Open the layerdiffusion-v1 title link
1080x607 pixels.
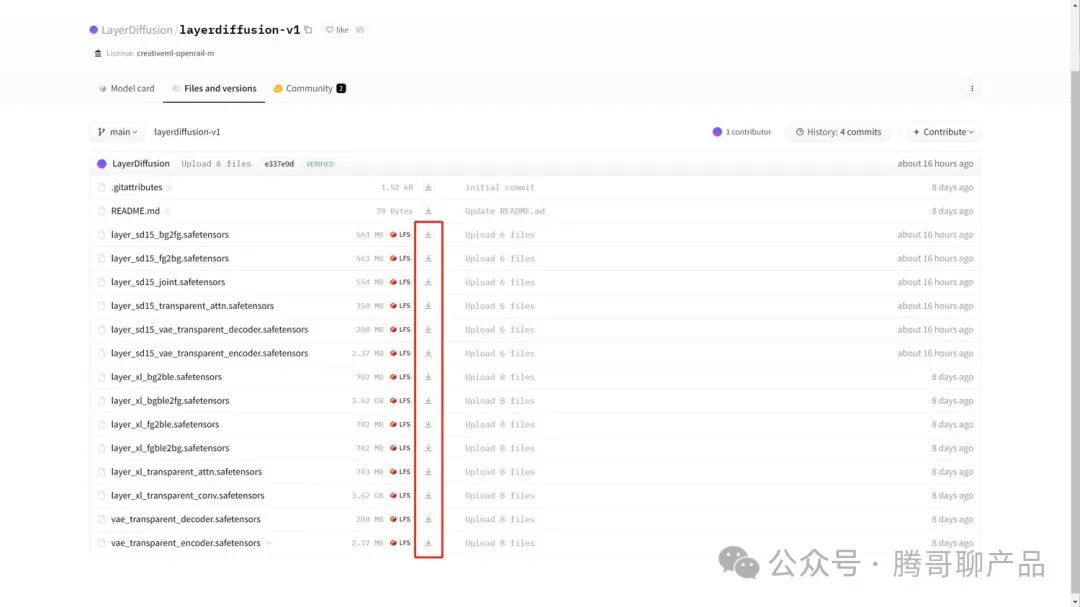240,30
